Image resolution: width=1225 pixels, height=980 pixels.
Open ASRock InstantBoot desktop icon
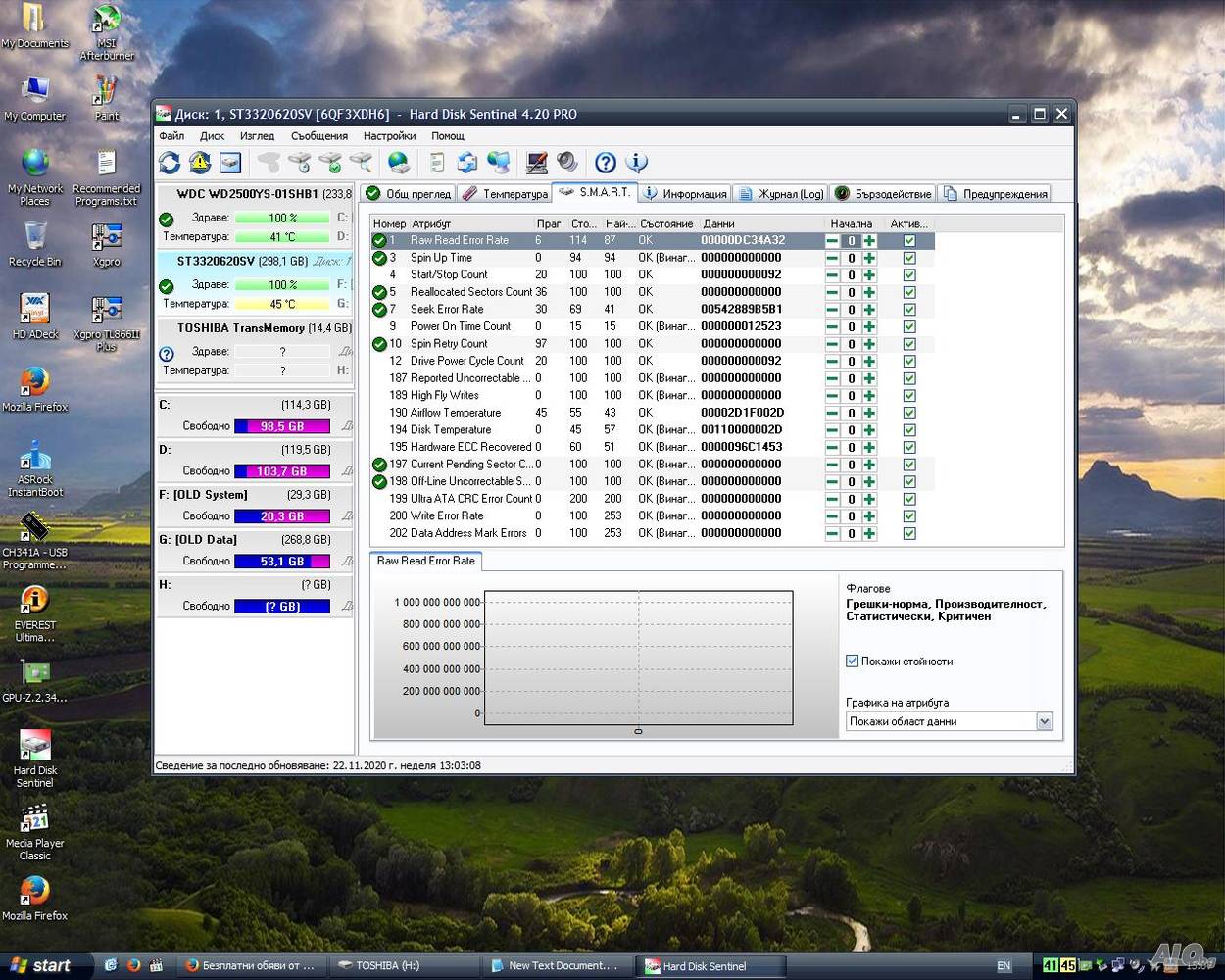tap(35, 468)
